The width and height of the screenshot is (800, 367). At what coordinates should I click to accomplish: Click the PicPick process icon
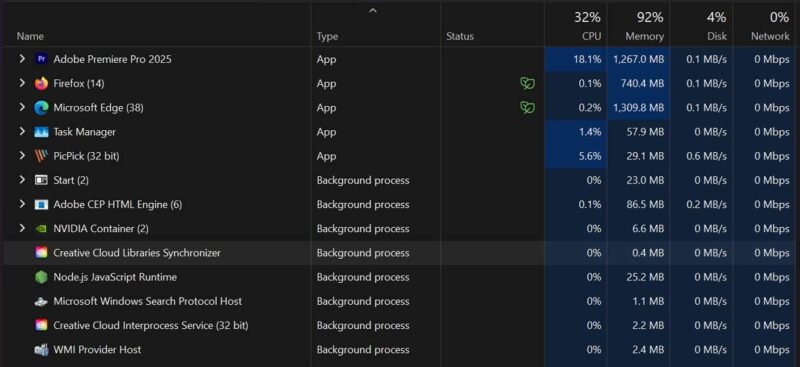coord(41,156)
